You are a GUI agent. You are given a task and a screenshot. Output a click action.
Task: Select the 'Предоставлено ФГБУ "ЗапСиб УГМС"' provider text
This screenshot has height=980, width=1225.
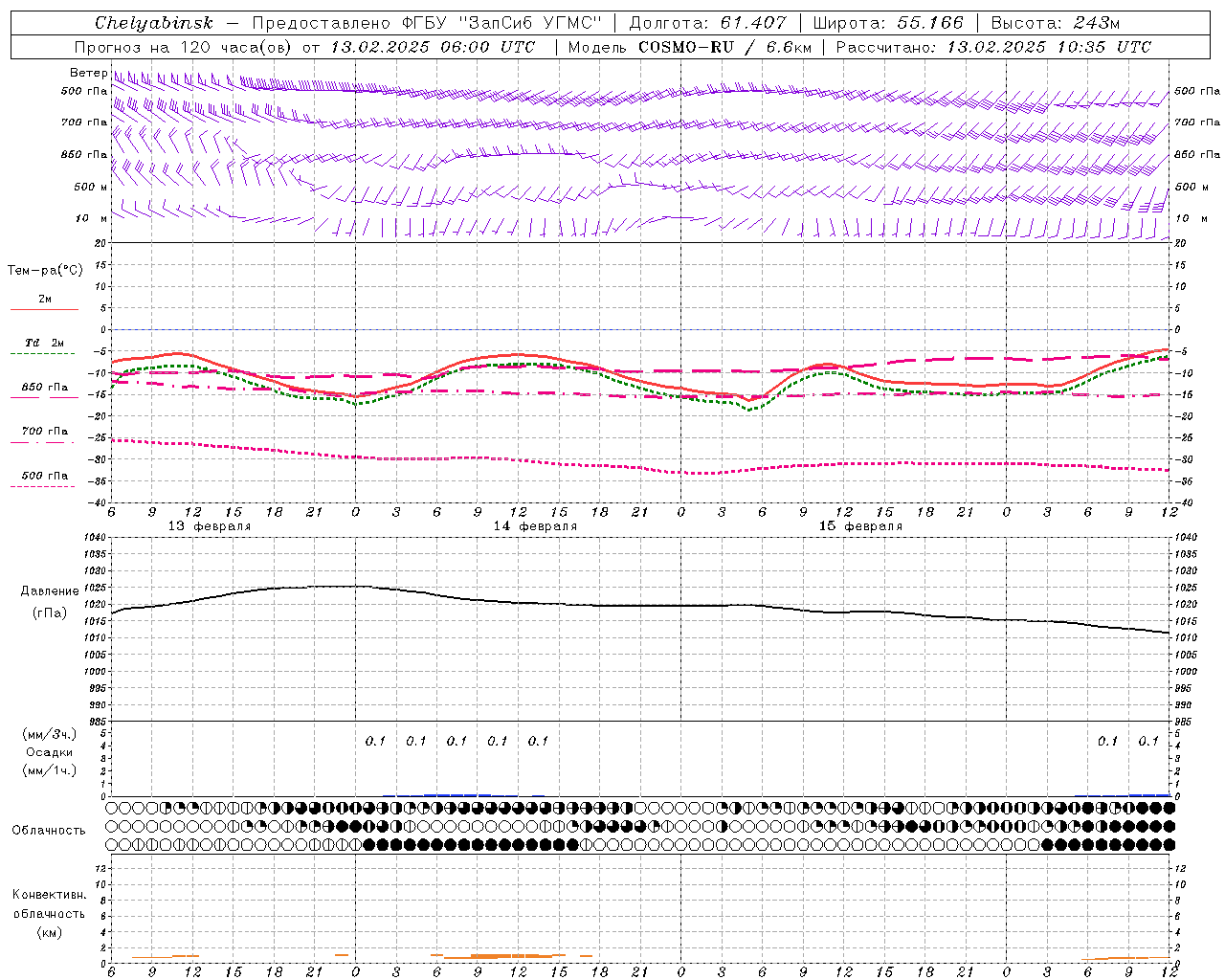coord(426,23)
